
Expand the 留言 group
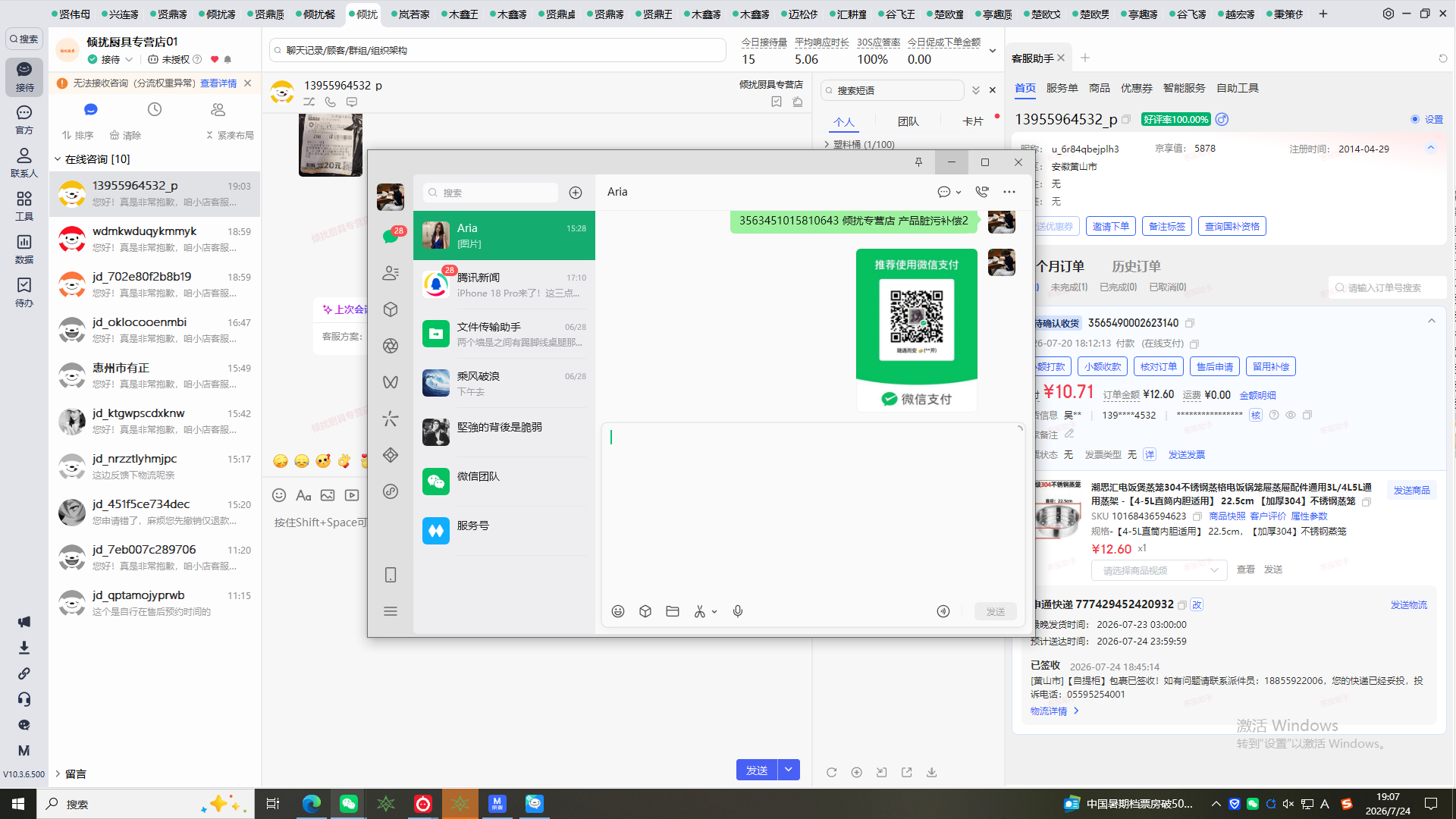coord(57,773)
